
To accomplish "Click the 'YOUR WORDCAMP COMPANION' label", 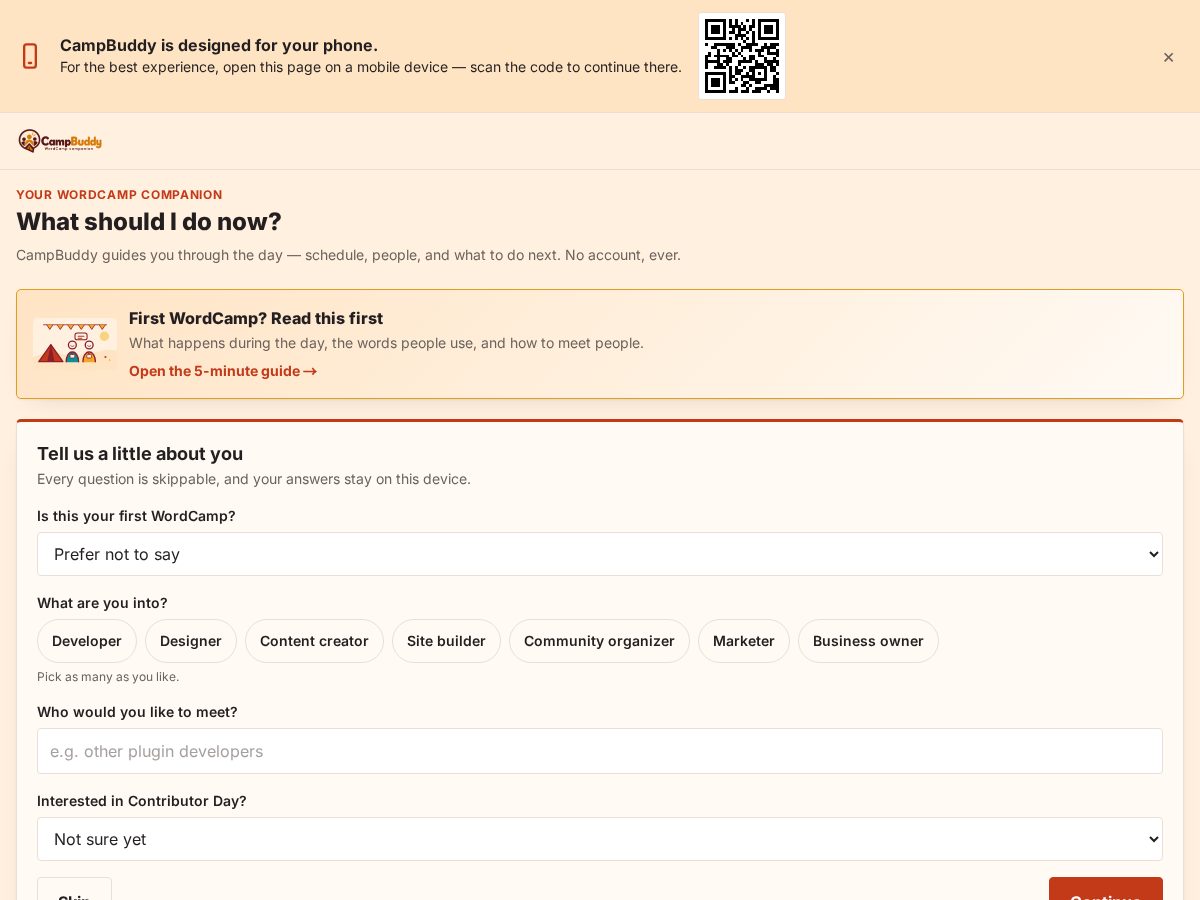I will click(x=119, y=195).
